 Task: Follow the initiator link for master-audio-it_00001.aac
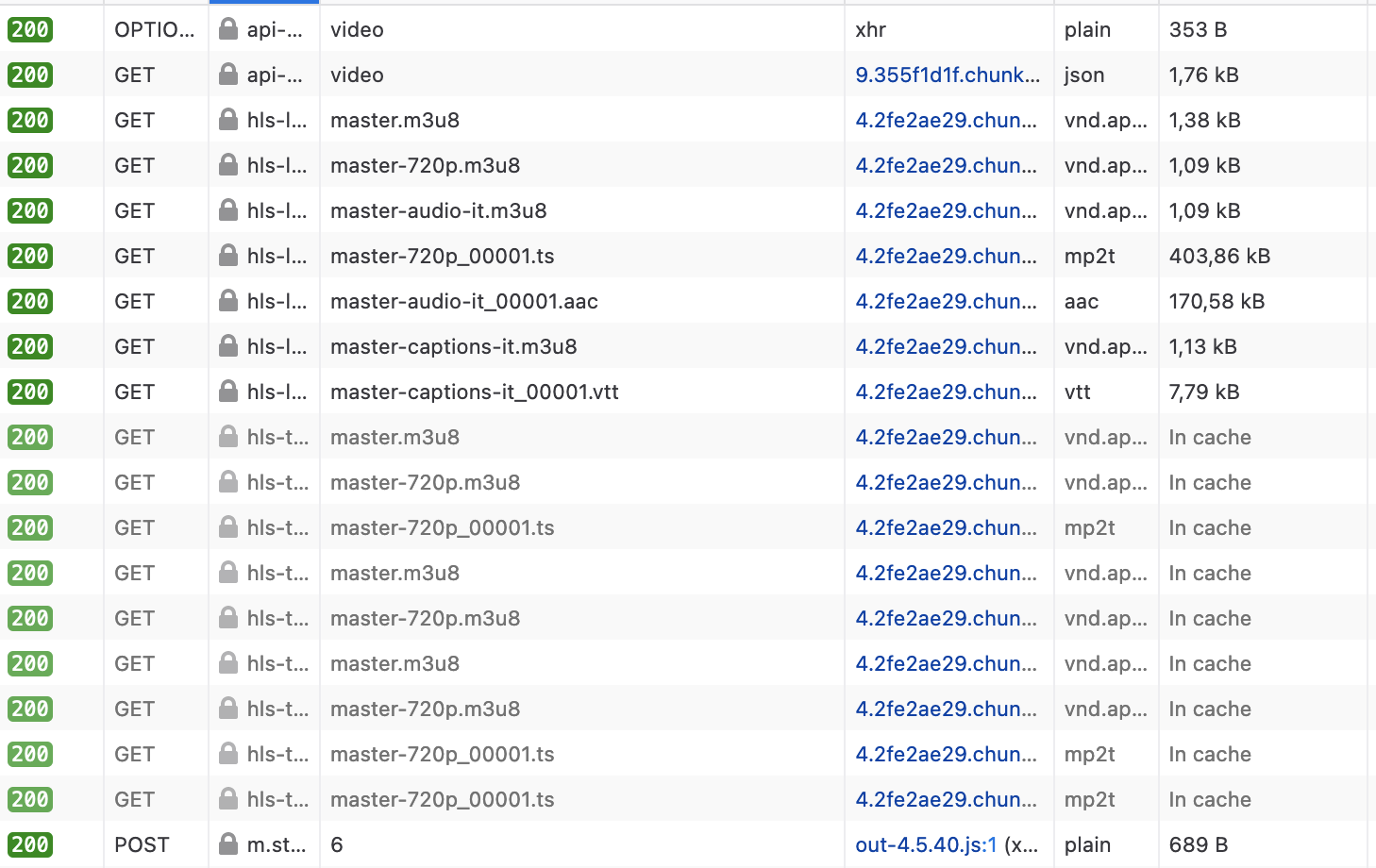pyautogui.click(x=946, y=301)
